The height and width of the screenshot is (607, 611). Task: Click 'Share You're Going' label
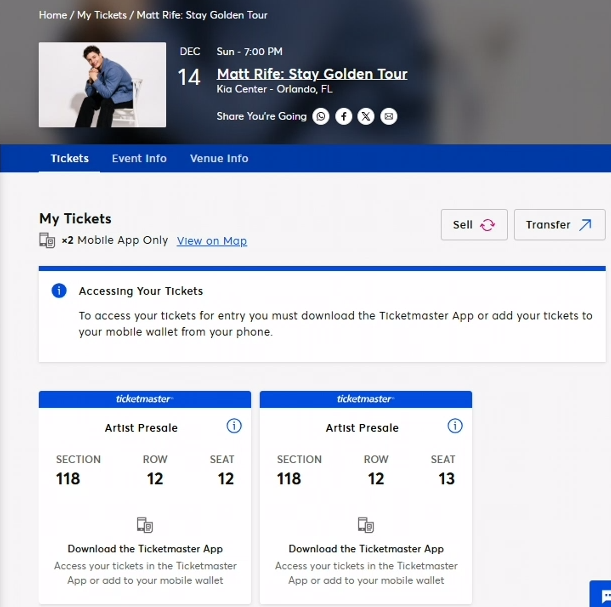tap(262, 116)
